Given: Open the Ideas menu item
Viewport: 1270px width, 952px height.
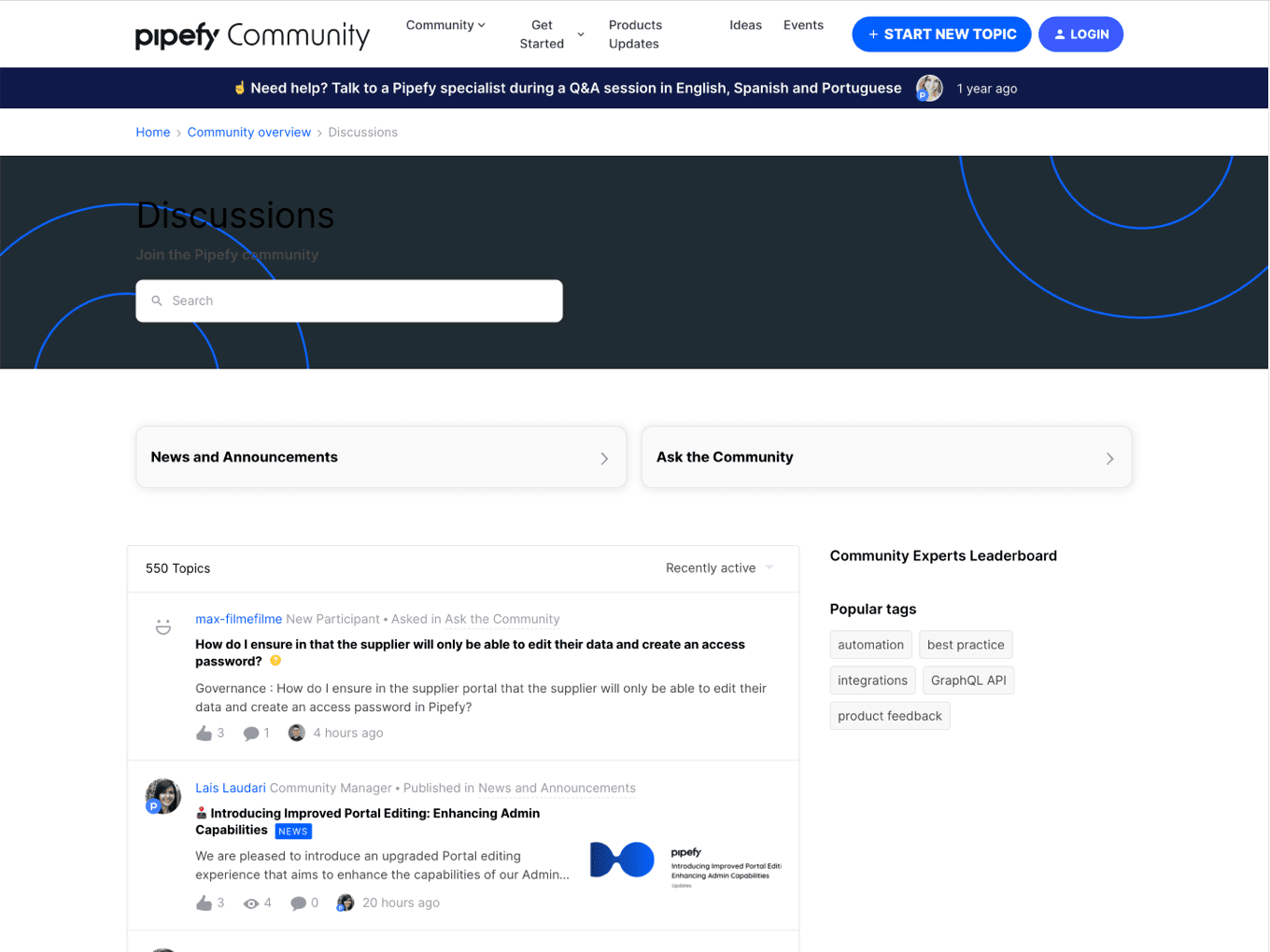Looking at the screenshot, I should (745, 25).
